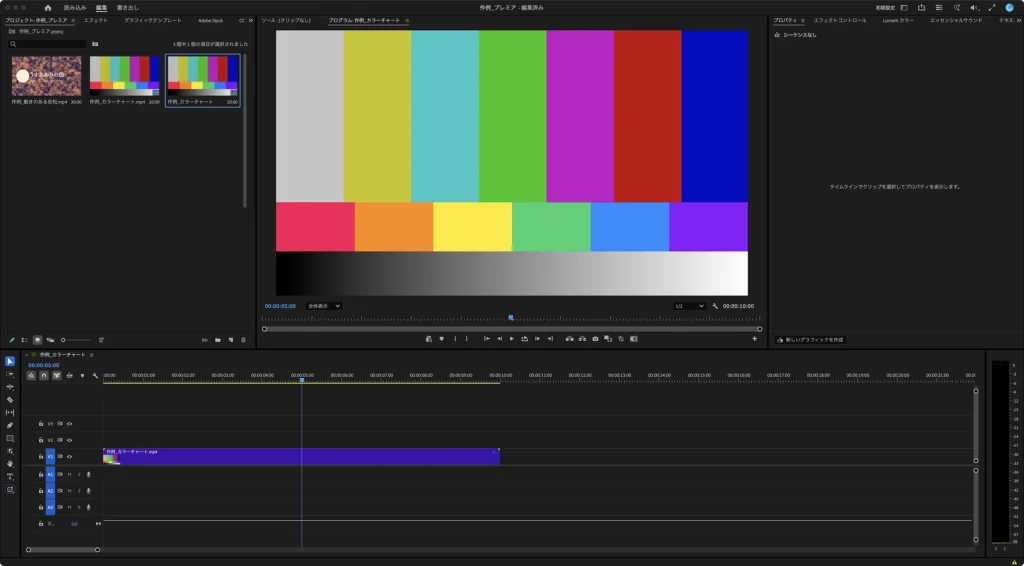This screenshot has width=1024, height=566.
Task: Enable voice-over record on track A3
Action: coord(88,507)
